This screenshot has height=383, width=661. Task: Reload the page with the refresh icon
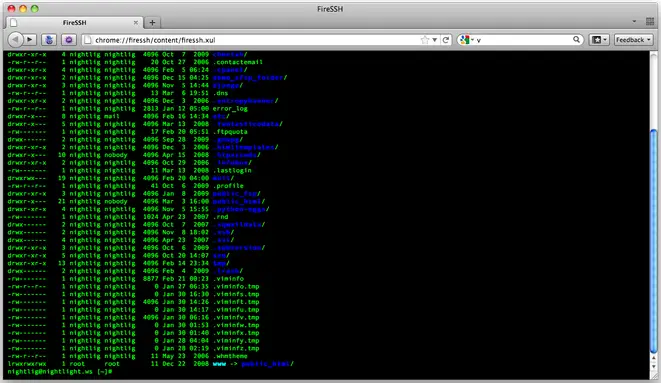(446, 40)
